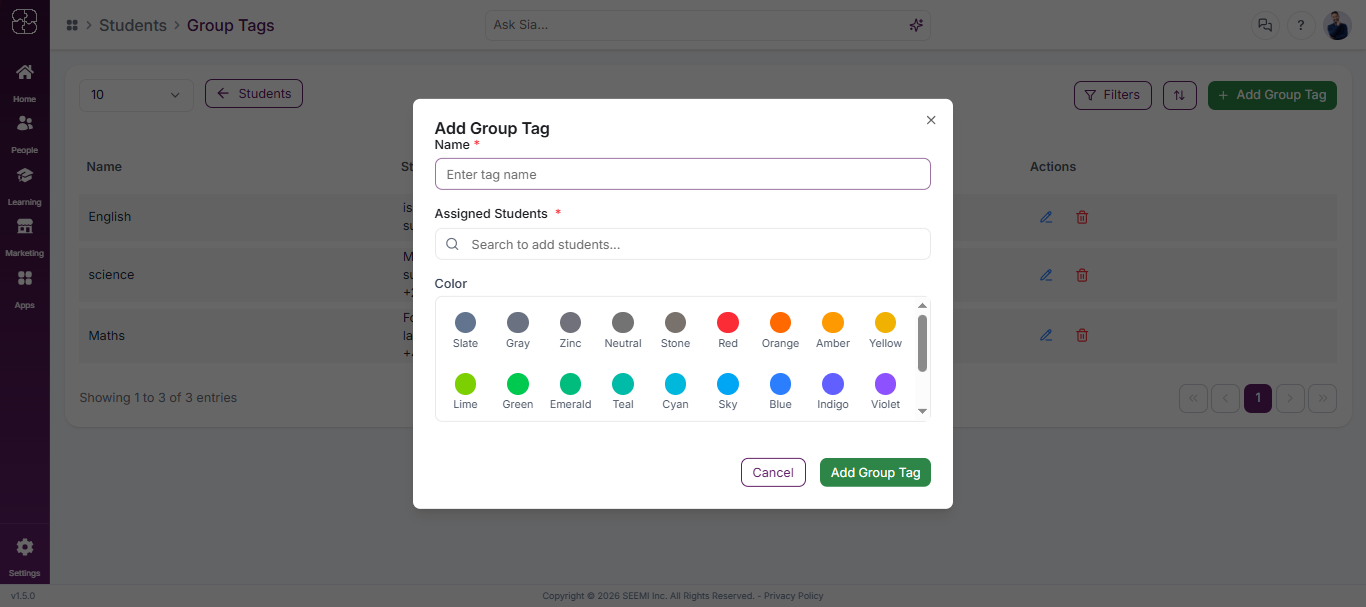This screenshot has width=1366, height=607.
Task: Open the entries-per-page dropdown showing 10
Action: [136, 95]
